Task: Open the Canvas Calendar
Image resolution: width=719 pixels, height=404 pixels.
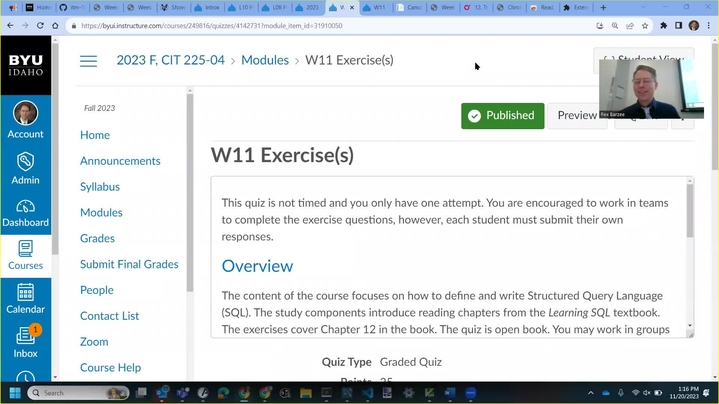Action: coord(25,299)
